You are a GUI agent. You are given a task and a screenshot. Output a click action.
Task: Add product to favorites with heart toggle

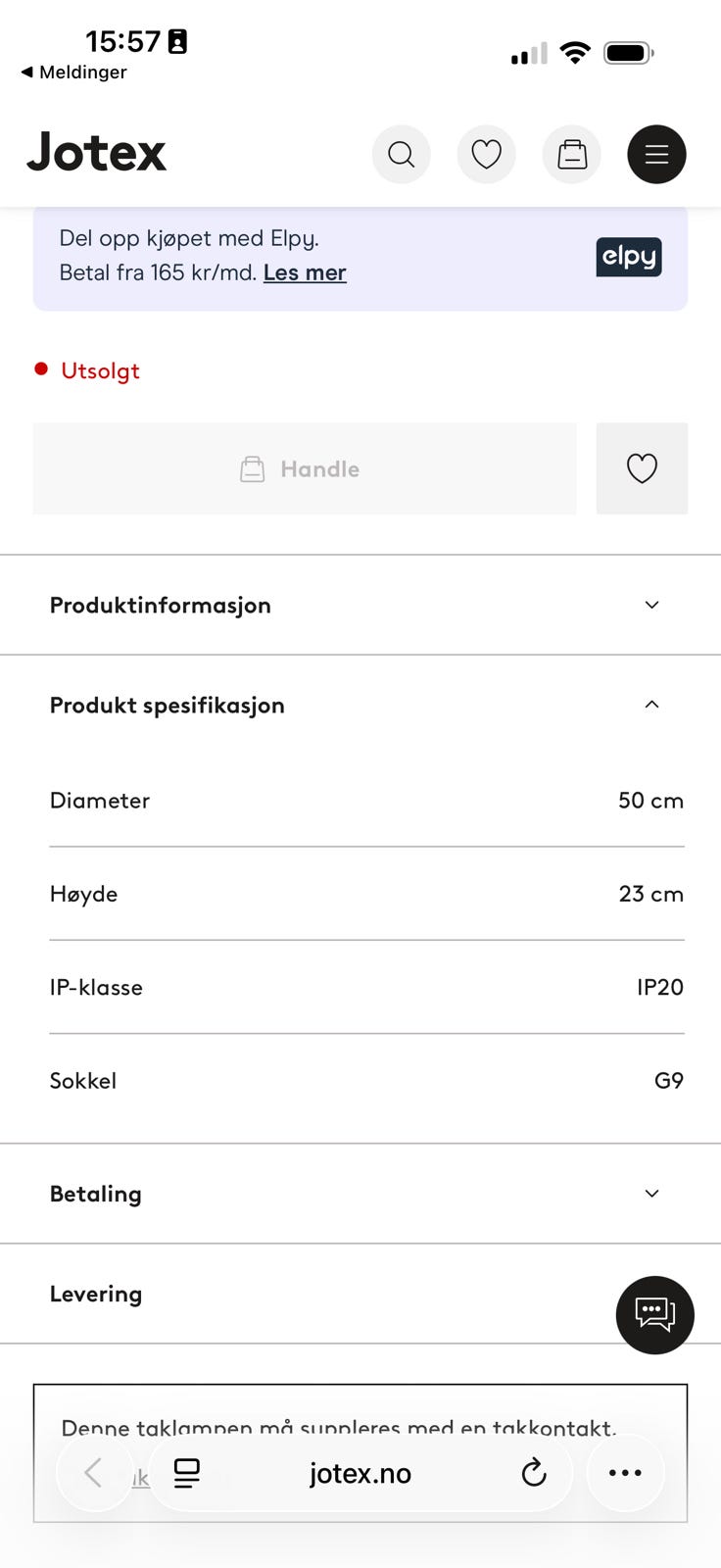pos(642,468)
